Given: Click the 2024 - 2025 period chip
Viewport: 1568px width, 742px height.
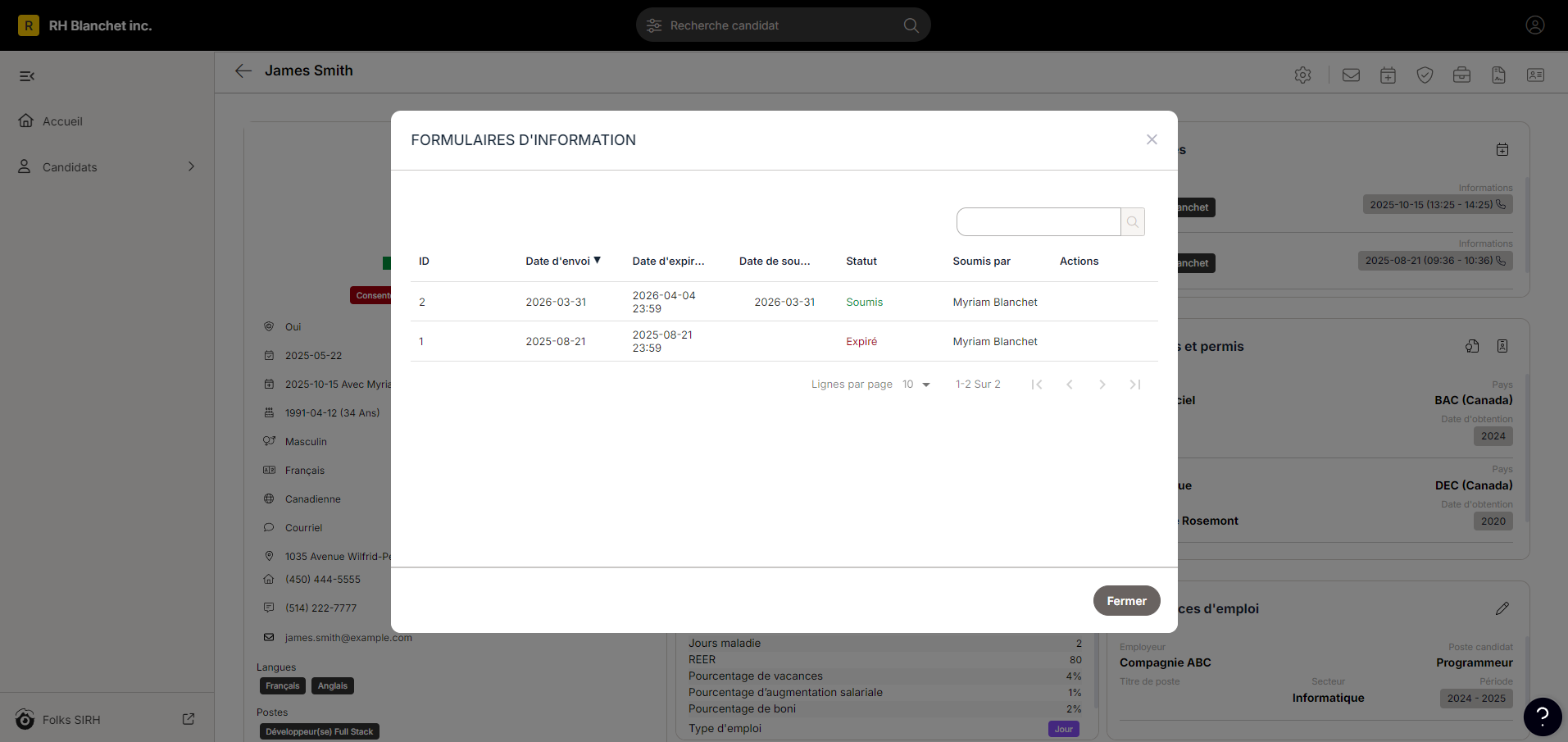Looking at the screenshot, I should pos(1476,699).
